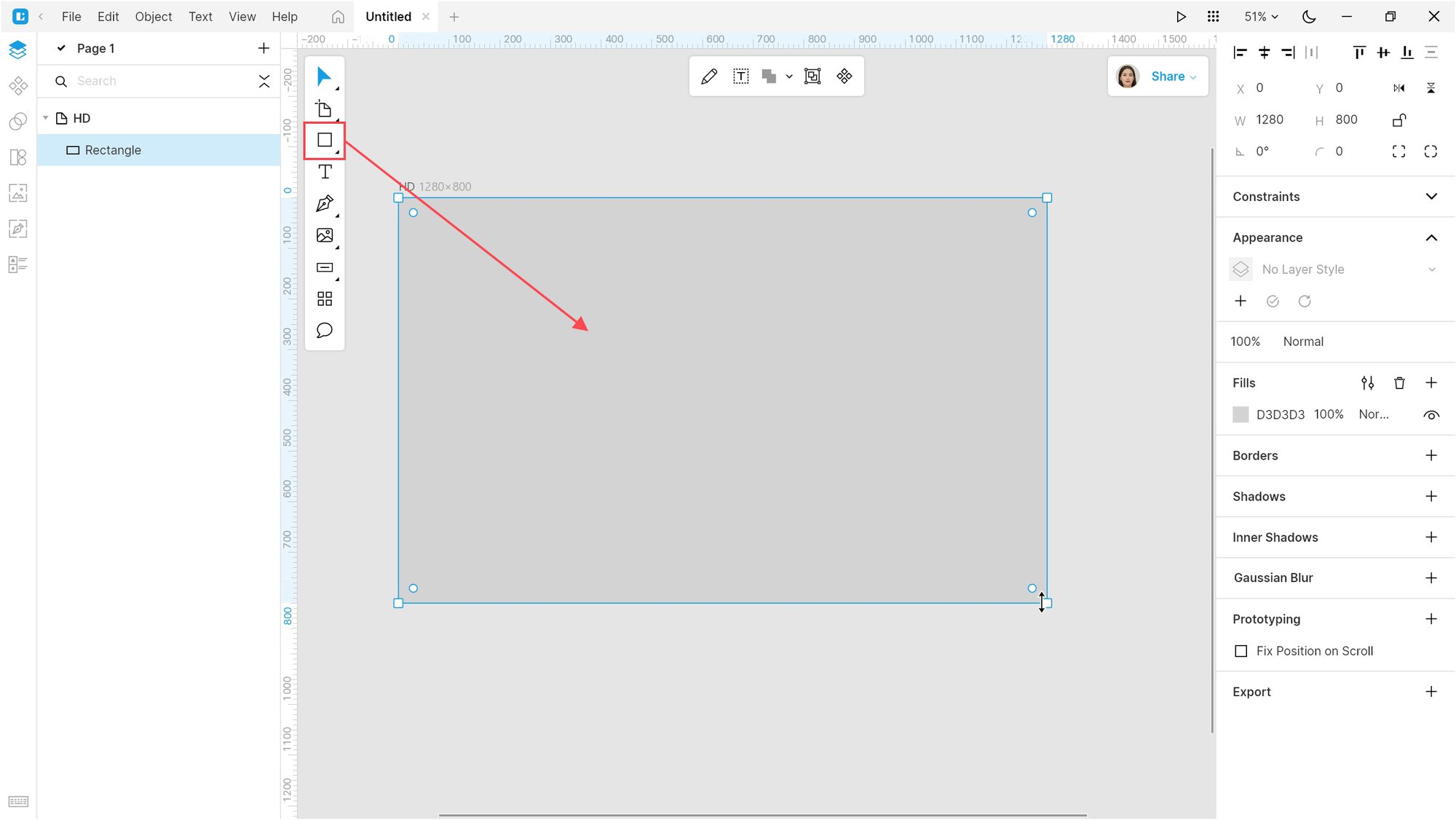Viewport: 1456px width, 820px height.
Task: Enable Fix Position on Scroll checkbox
Action: pos(1241,651)
